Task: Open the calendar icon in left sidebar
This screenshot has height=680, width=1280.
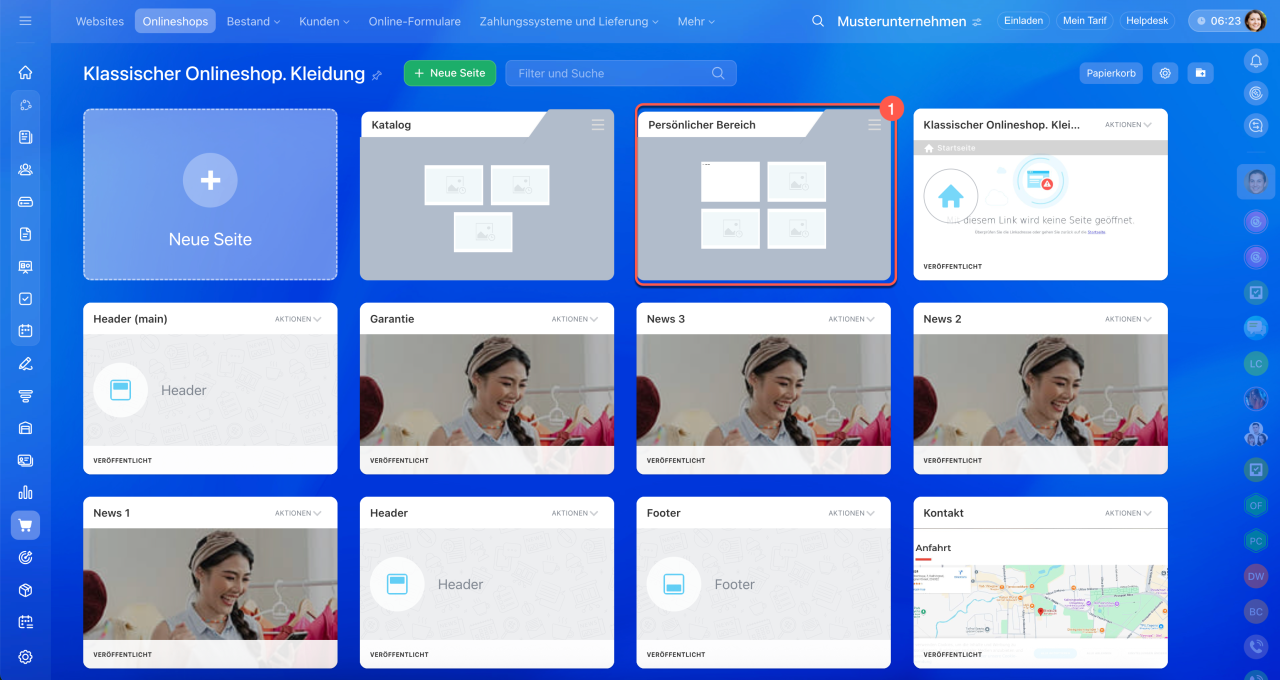Action: (25, 331)
